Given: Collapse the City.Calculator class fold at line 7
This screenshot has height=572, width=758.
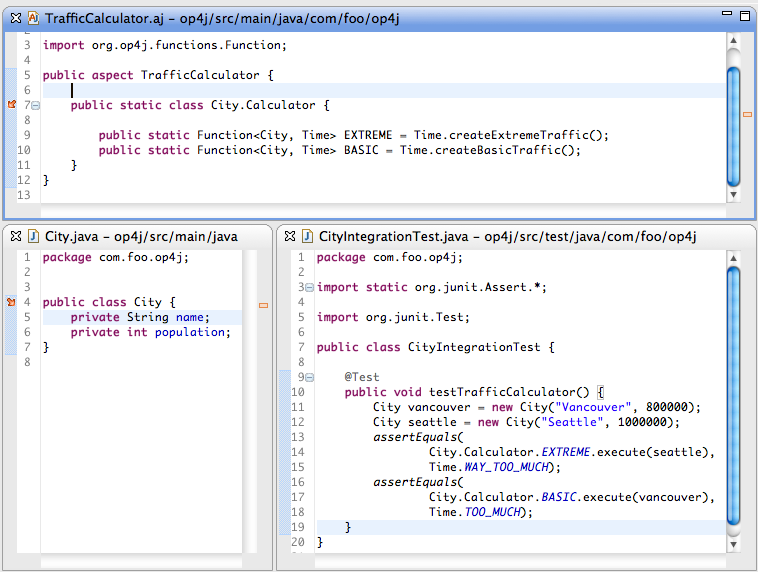Looking at the screenshot, I should [36, 105].
